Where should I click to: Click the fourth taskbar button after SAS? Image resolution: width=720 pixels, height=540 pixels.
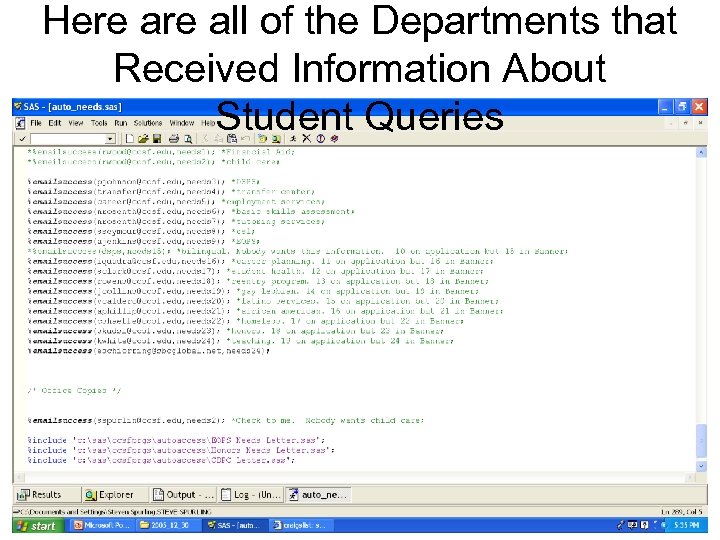pos(301,525)
